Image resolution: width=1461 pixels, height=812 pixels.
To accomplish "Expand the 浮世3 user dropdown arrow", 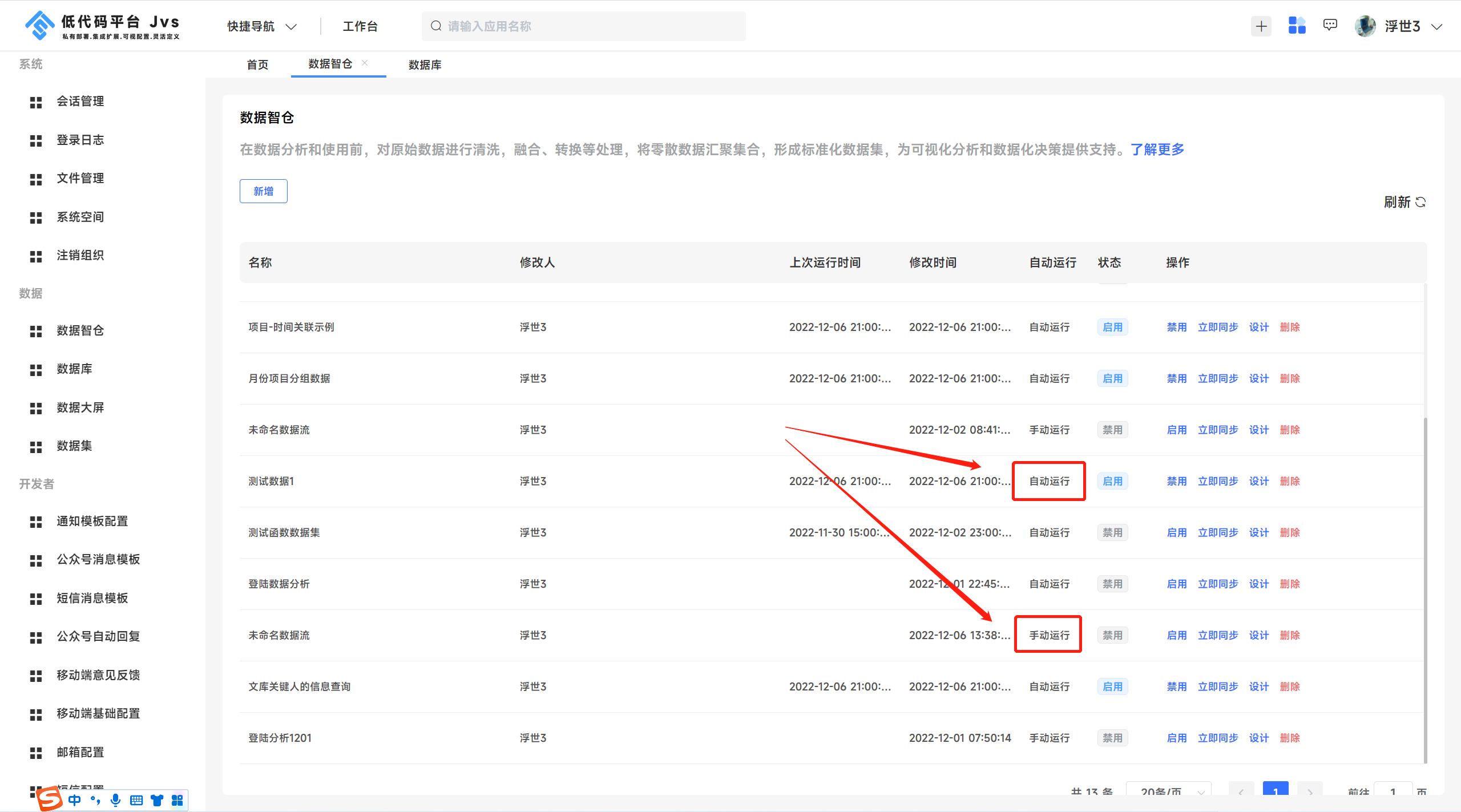I will pyautogui.click(x=1436, y=27).
